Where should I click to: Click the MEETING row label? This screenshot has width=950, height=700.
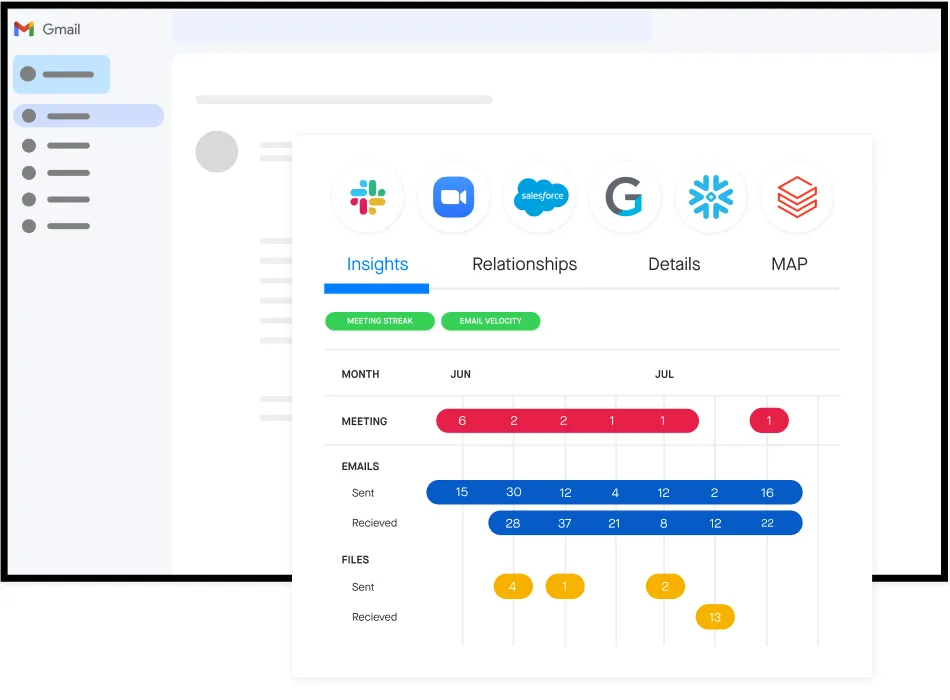tap(364, 421)
